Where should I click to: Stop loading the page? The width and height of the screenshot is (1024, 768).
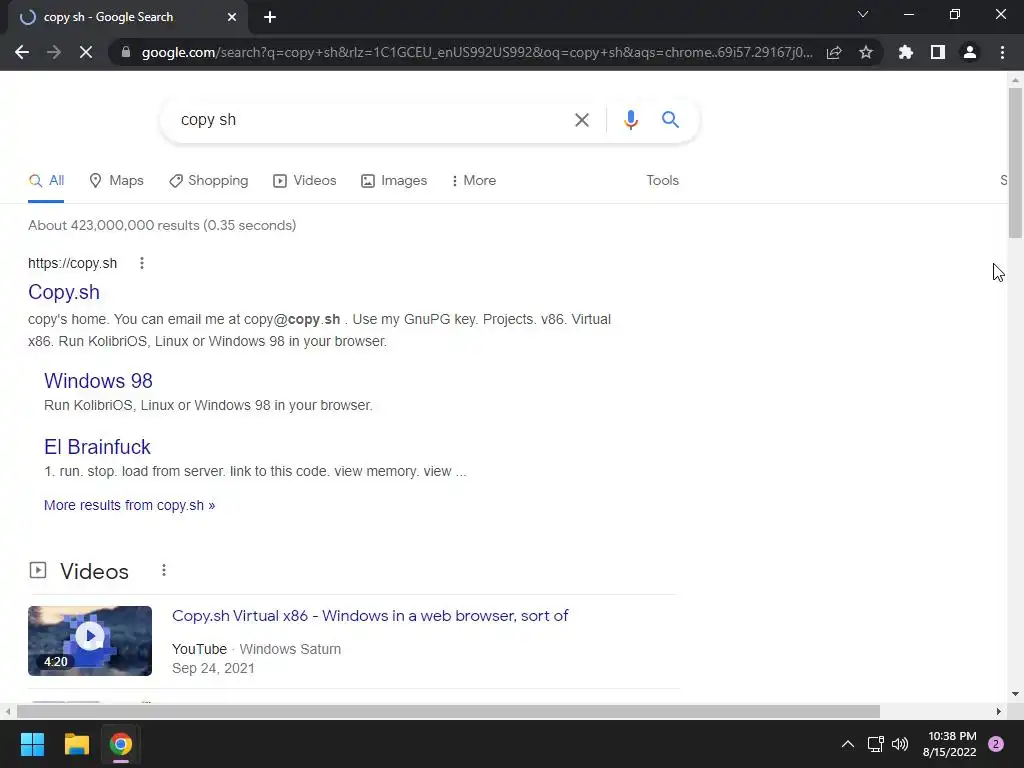click(86, 52)
